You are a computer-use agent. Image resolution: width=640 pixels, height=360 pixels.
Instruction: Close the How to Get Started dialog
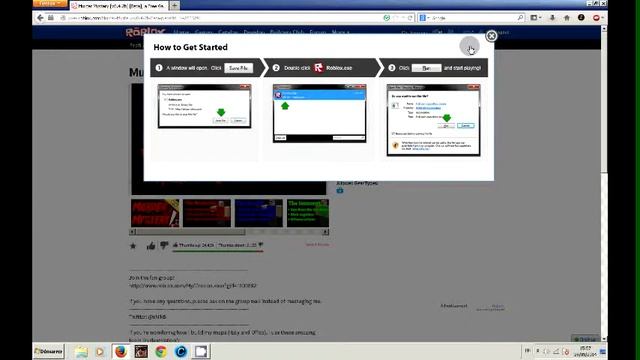tap(491, 36)
